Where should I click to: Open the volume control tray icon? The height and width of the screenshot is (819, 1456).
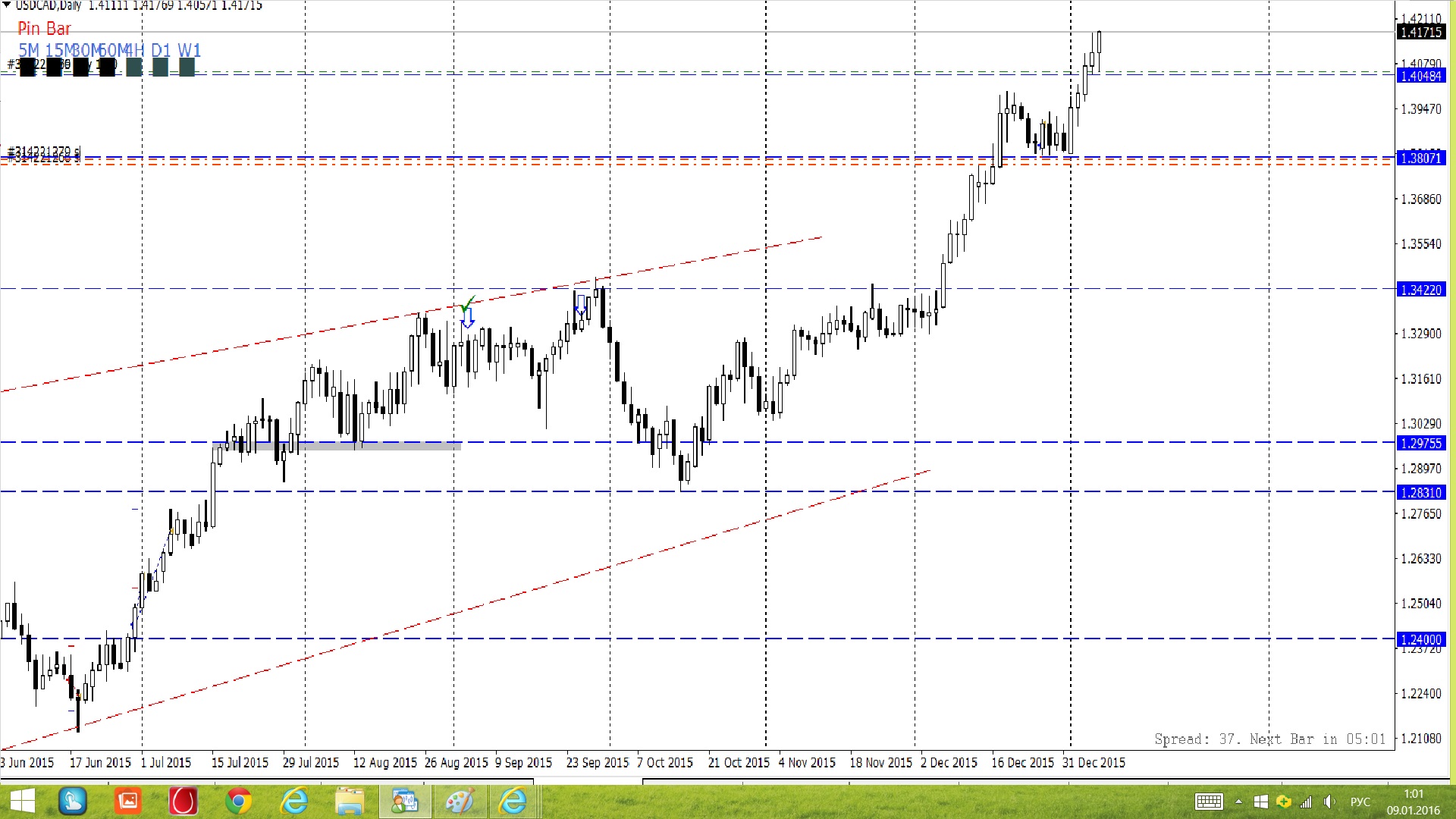point(1329,802)
